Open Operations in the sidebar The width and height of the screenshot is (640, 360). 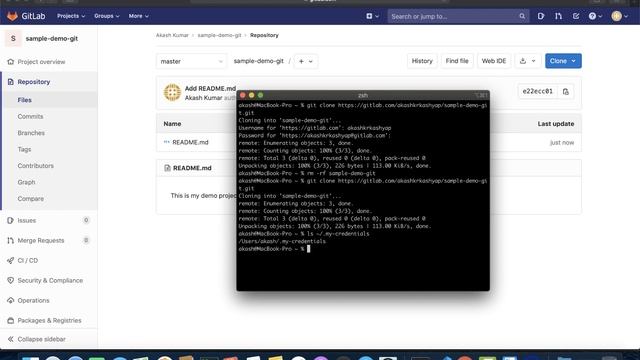pyautogui.click(x=33, y=300)
